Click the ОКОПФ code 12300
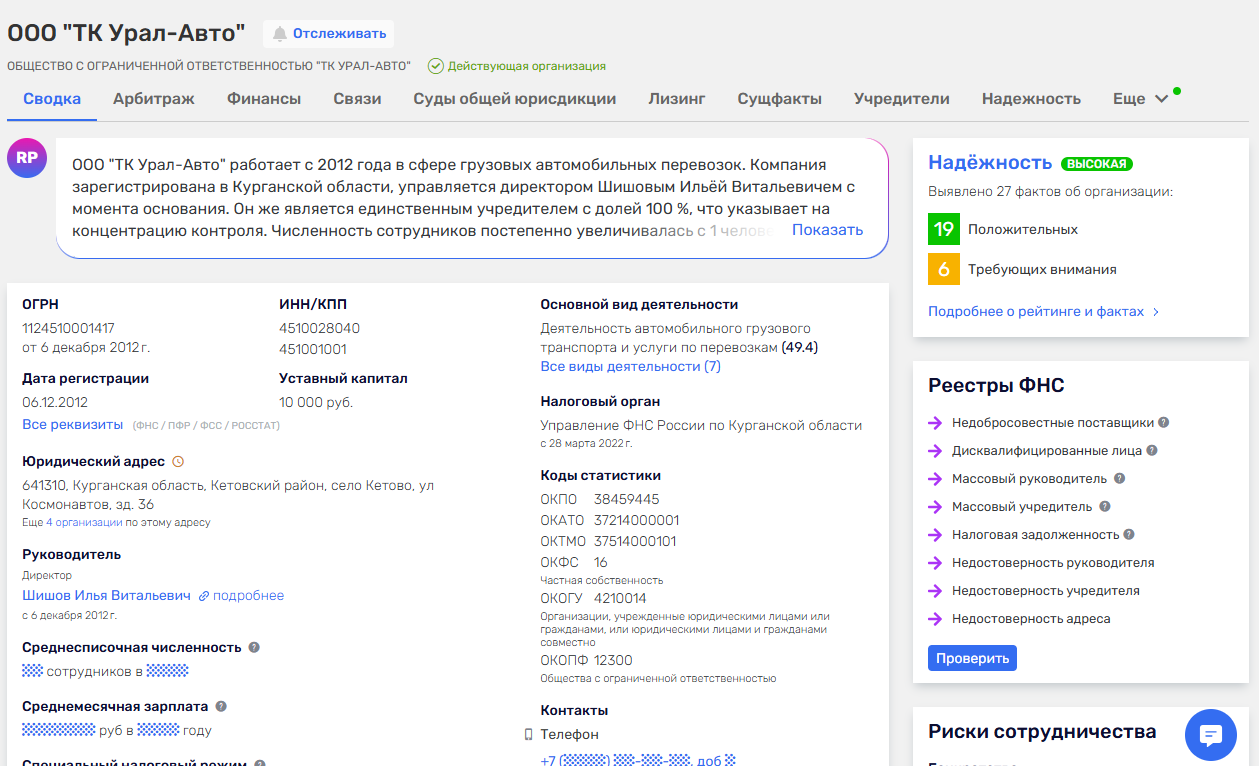This screenshot has height=766, width=1259. (x=613, y=661)
